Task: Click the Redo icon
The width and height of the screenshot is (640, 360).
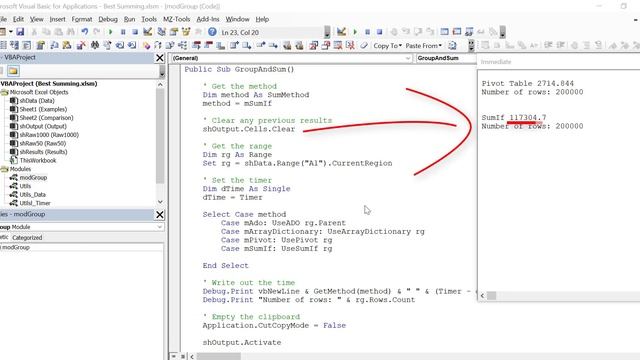Action: point(96,32)
